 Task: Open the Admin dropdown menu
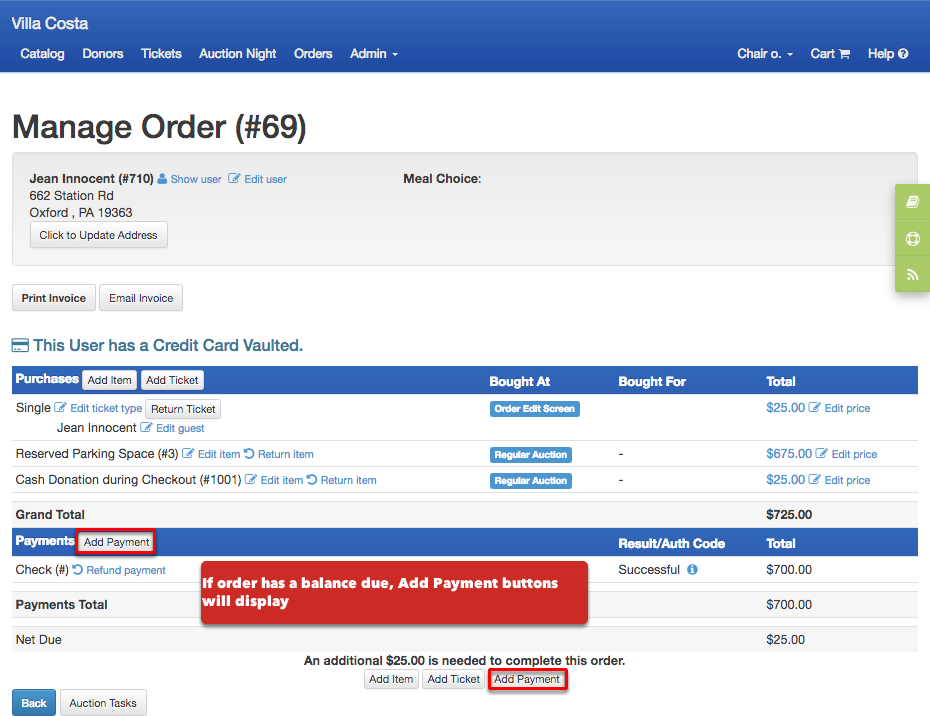pos(374,54)
